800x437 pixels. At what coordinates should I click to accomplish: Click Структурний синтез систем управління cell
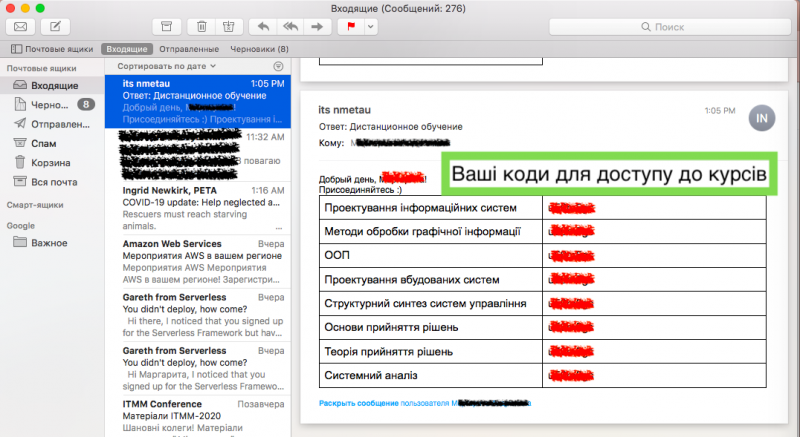(x=431, y=303)
